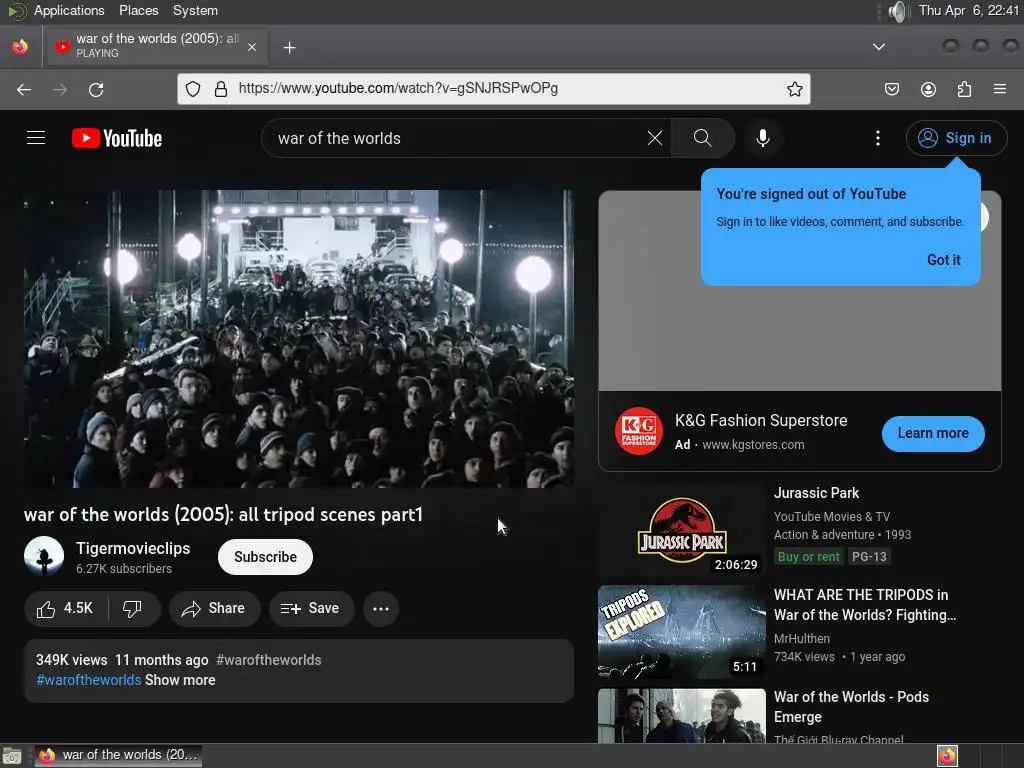Open Tigermovieclips channel avatar
1024x768 pixels.
(x=44, y=556)
